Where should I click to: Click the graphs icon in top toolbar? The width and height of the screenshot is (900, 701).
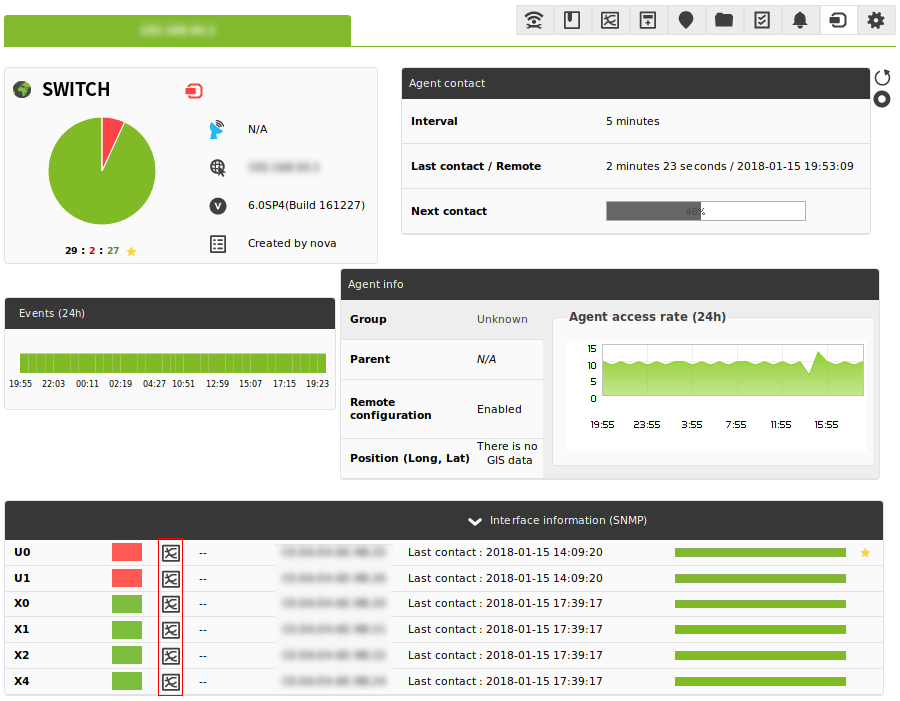(610, 21)
